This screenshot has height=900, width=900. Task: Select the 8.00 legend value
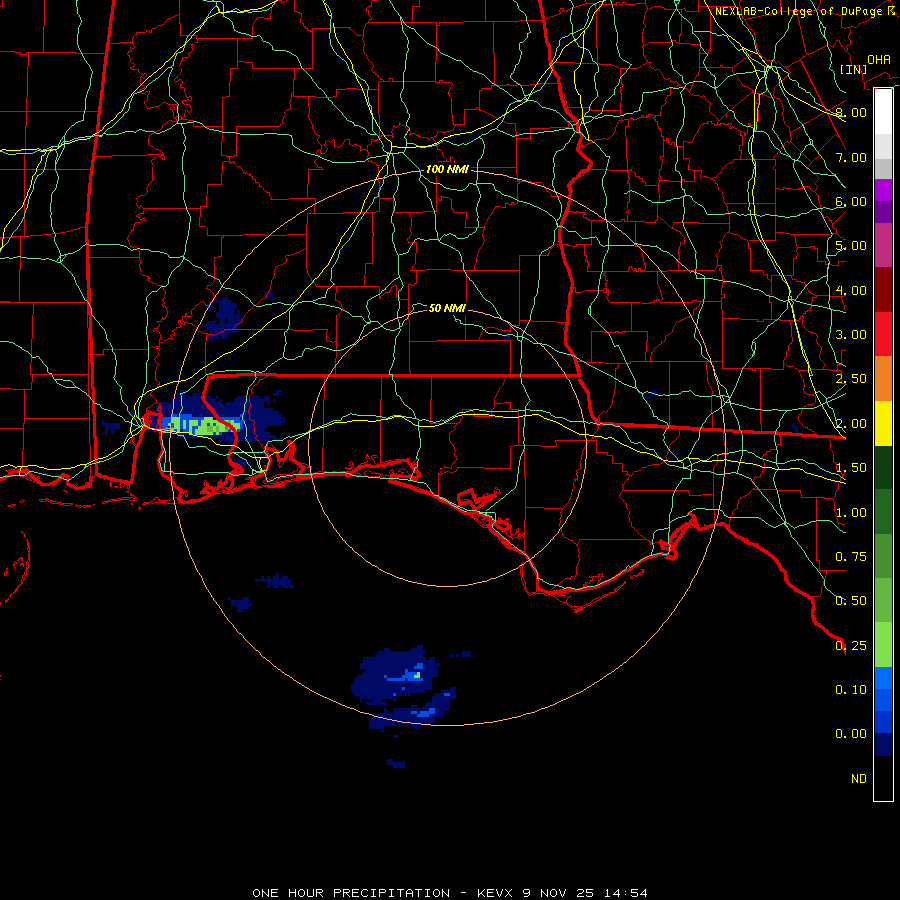[x=851, y=112]
